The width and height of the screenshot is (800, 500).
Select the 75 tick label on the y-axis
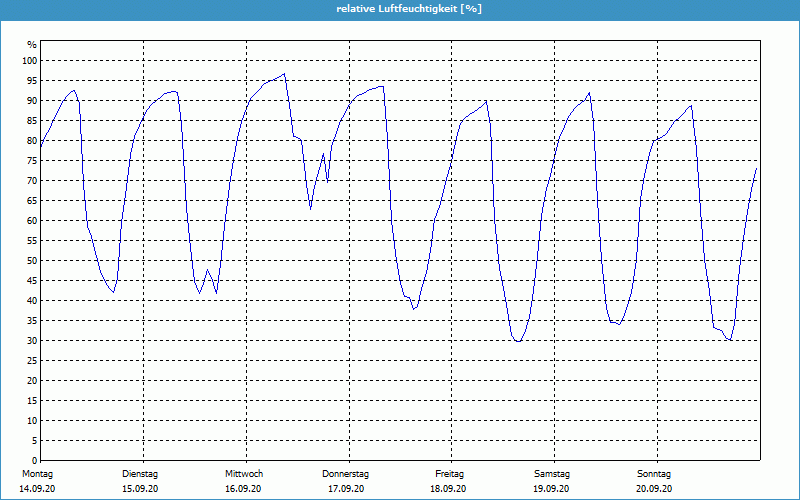coord(31,161)
